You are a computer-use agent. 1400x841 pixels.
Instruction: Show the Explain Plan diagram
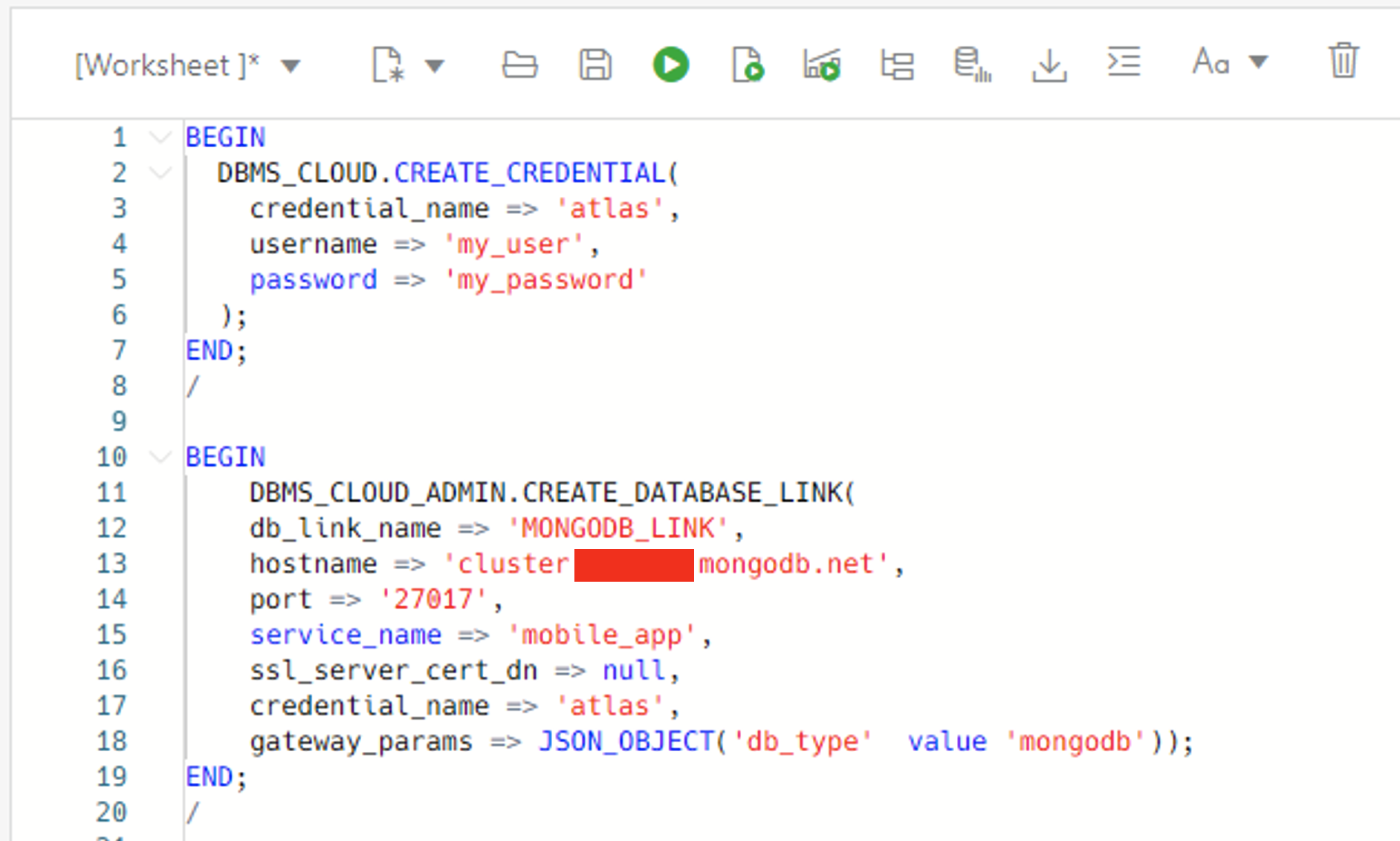point(897,65)
